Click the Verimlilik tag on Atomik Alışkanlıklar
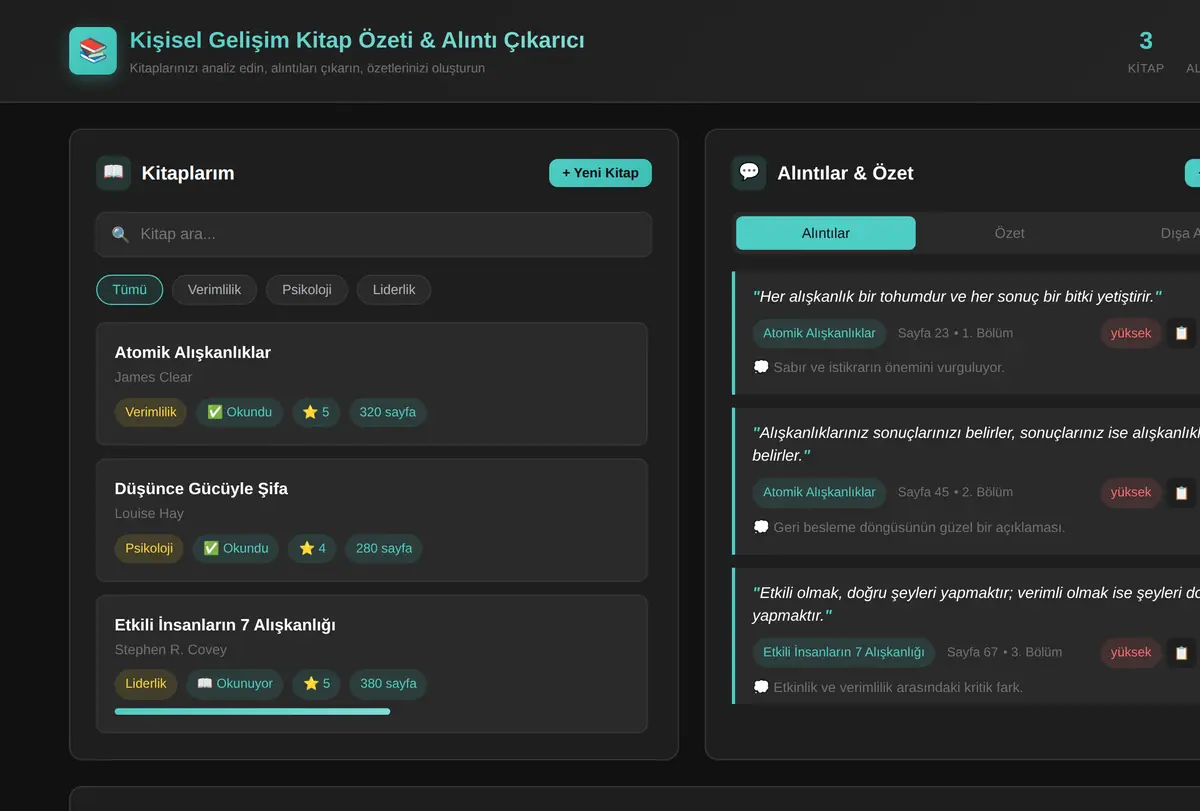1200x811 pixels. (151, 412)
